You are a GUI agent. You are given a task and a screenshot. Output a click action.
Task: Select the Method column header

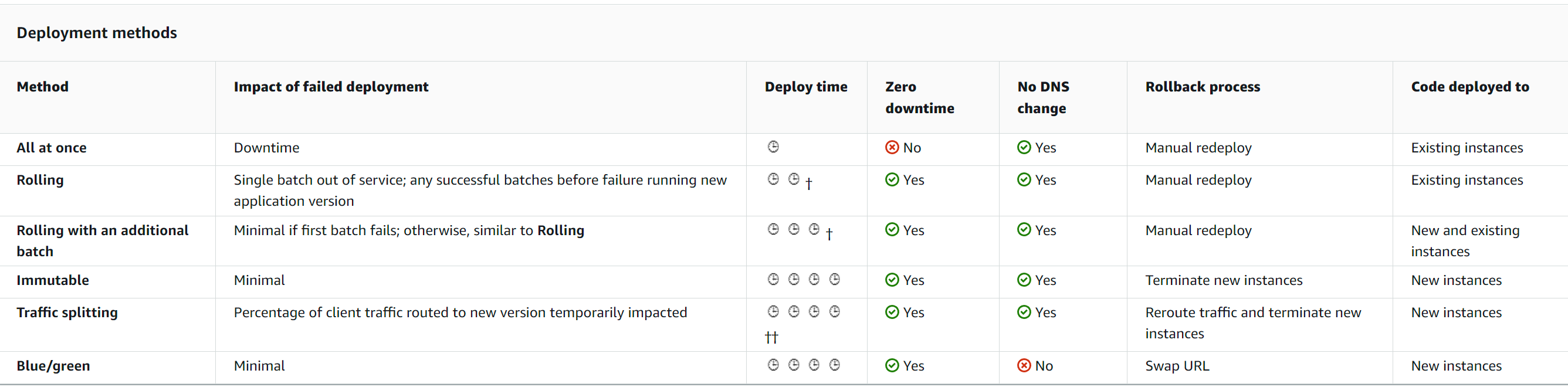coord(43,86)
